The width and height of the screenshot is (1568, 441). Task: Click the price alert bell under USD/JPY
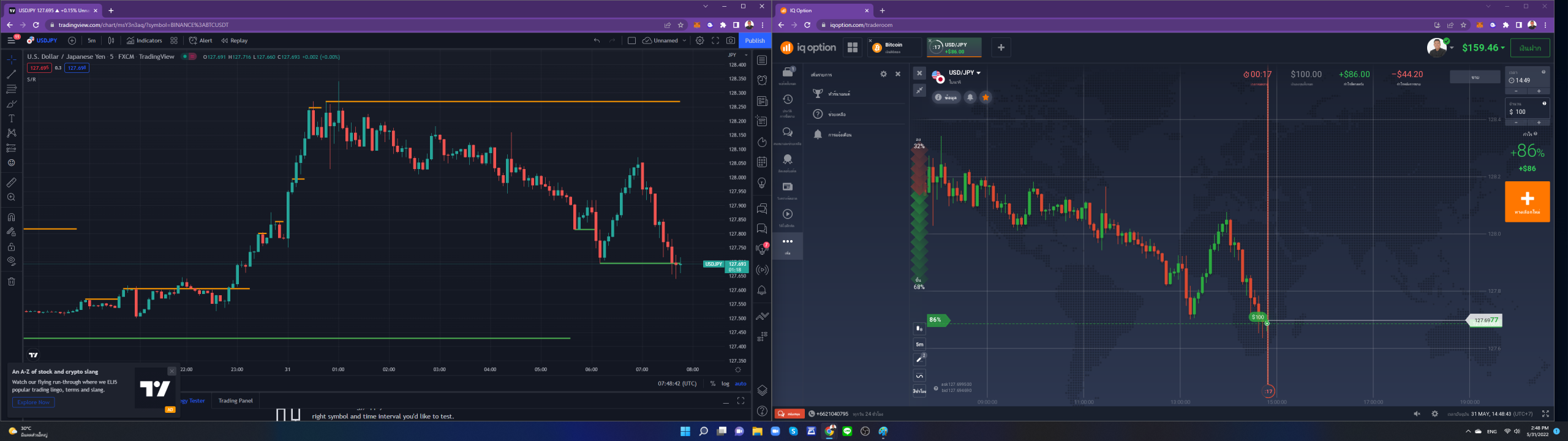click(970, 97)
